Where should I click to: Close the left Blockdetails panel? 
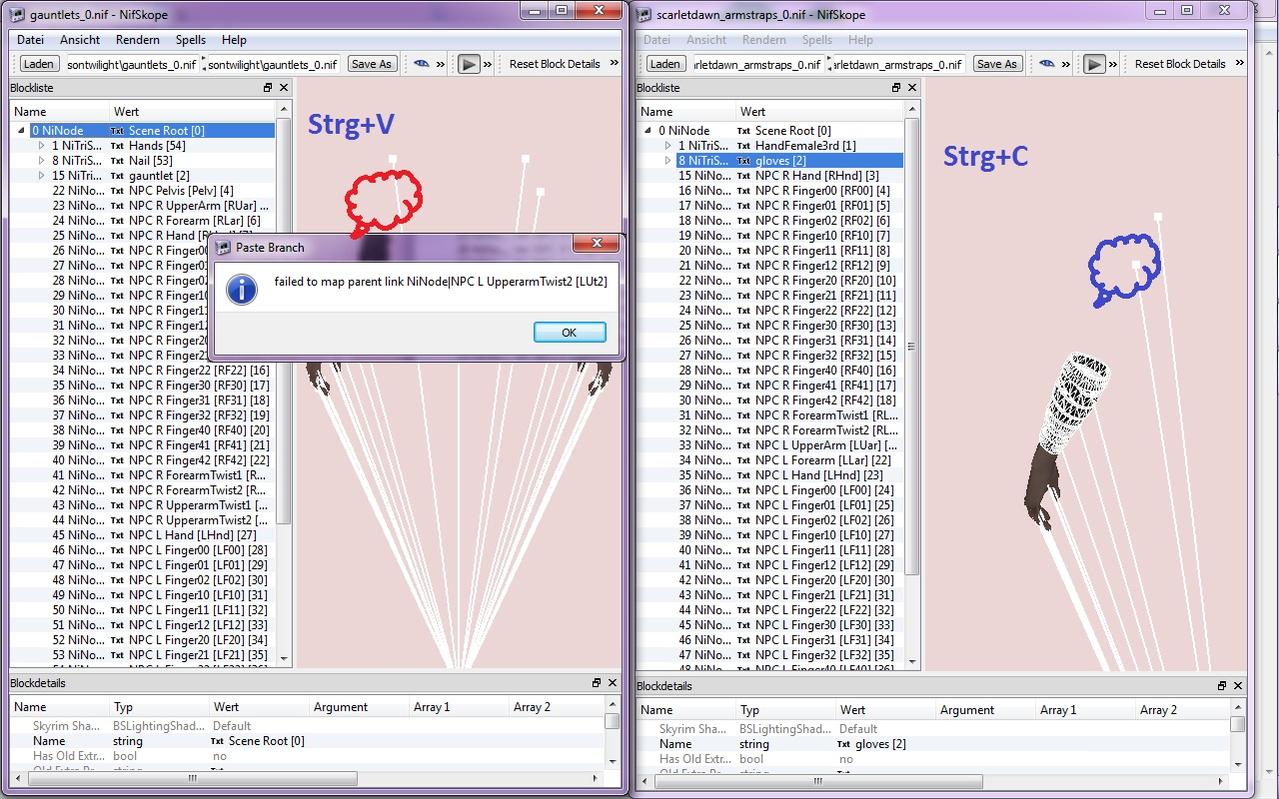click(612, 683)
